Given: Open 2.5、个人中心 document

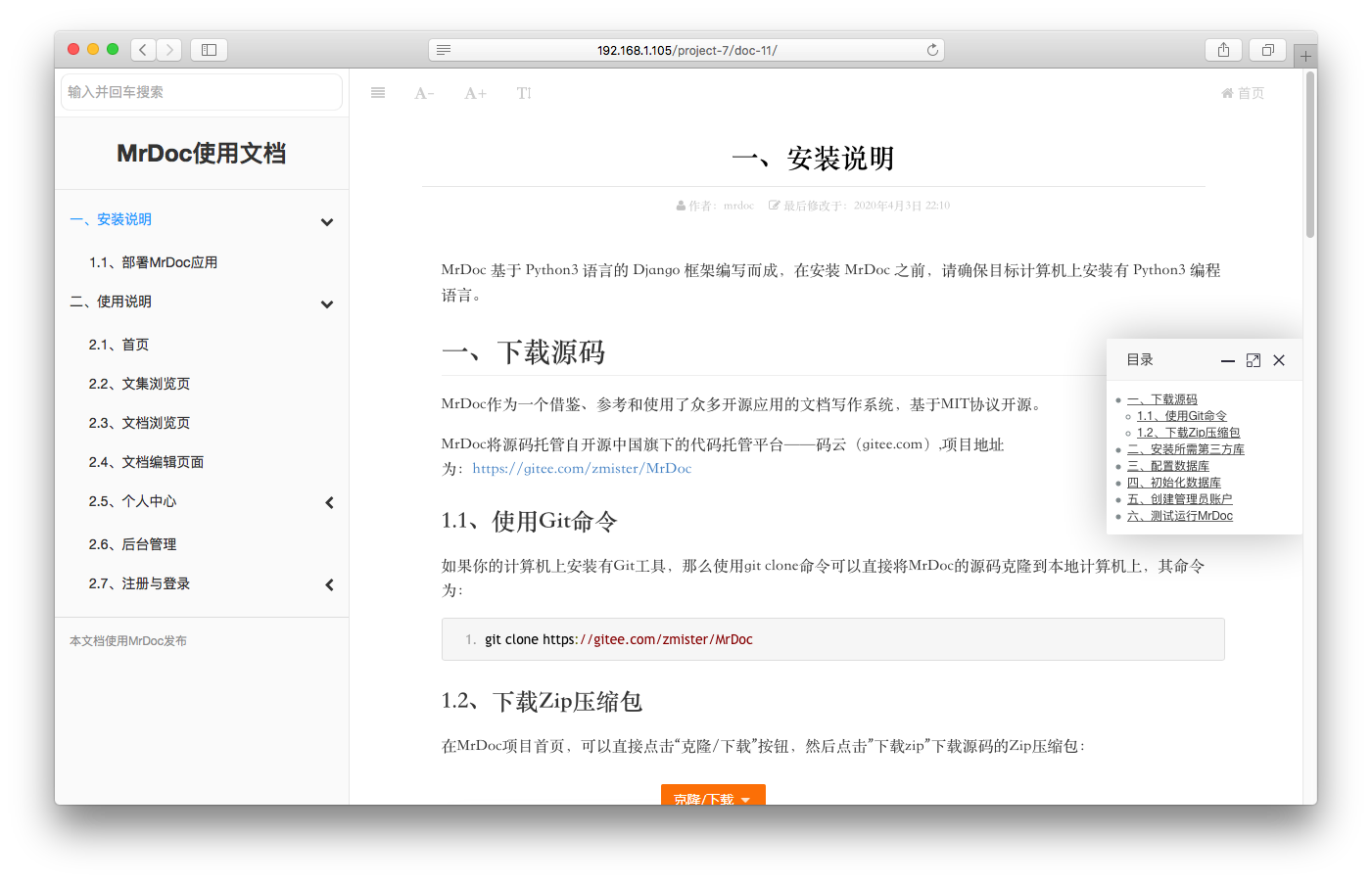Looking at the screenshot, I should [132, 501].
